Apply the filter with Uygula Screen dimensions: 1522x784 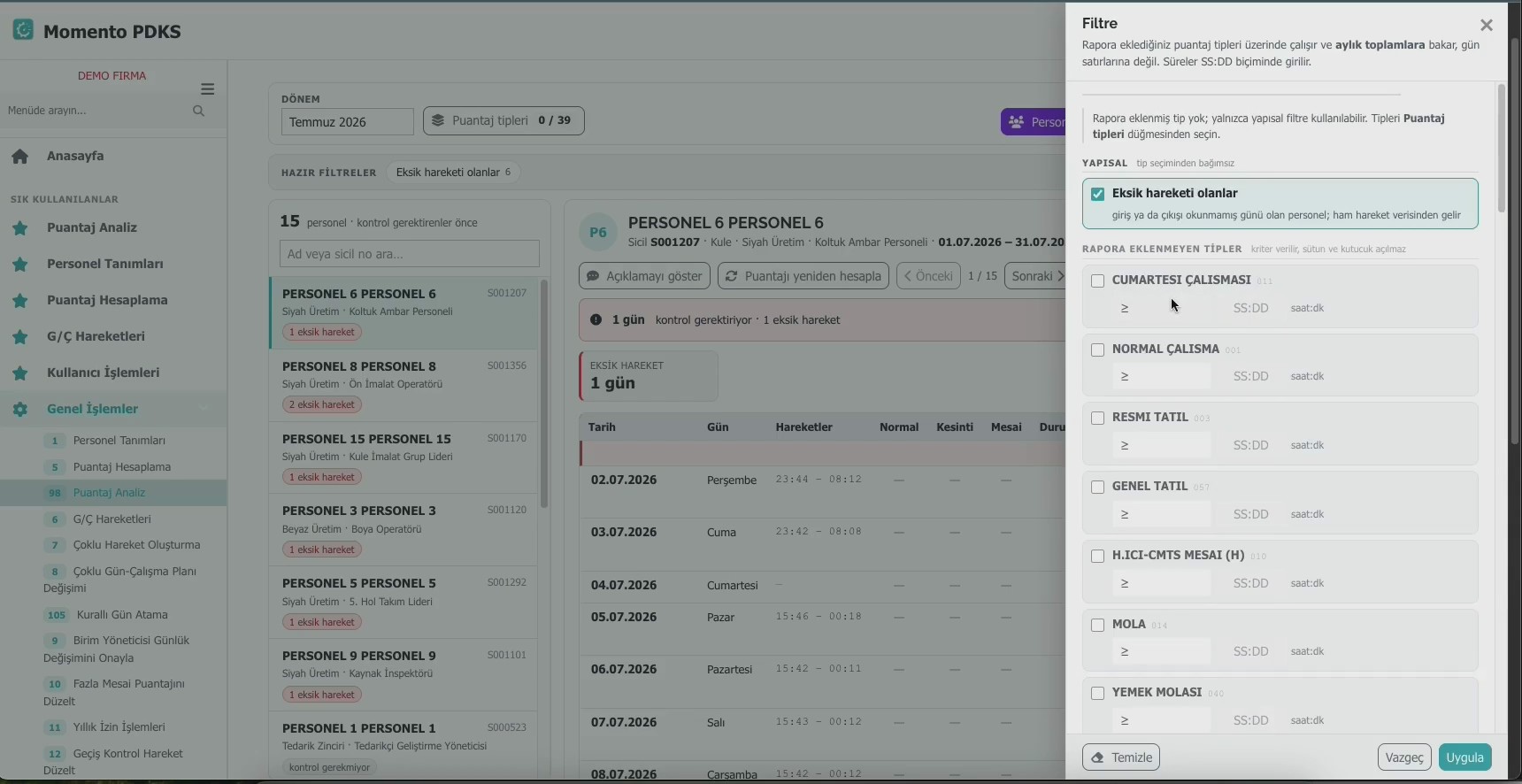point(1465,757)
